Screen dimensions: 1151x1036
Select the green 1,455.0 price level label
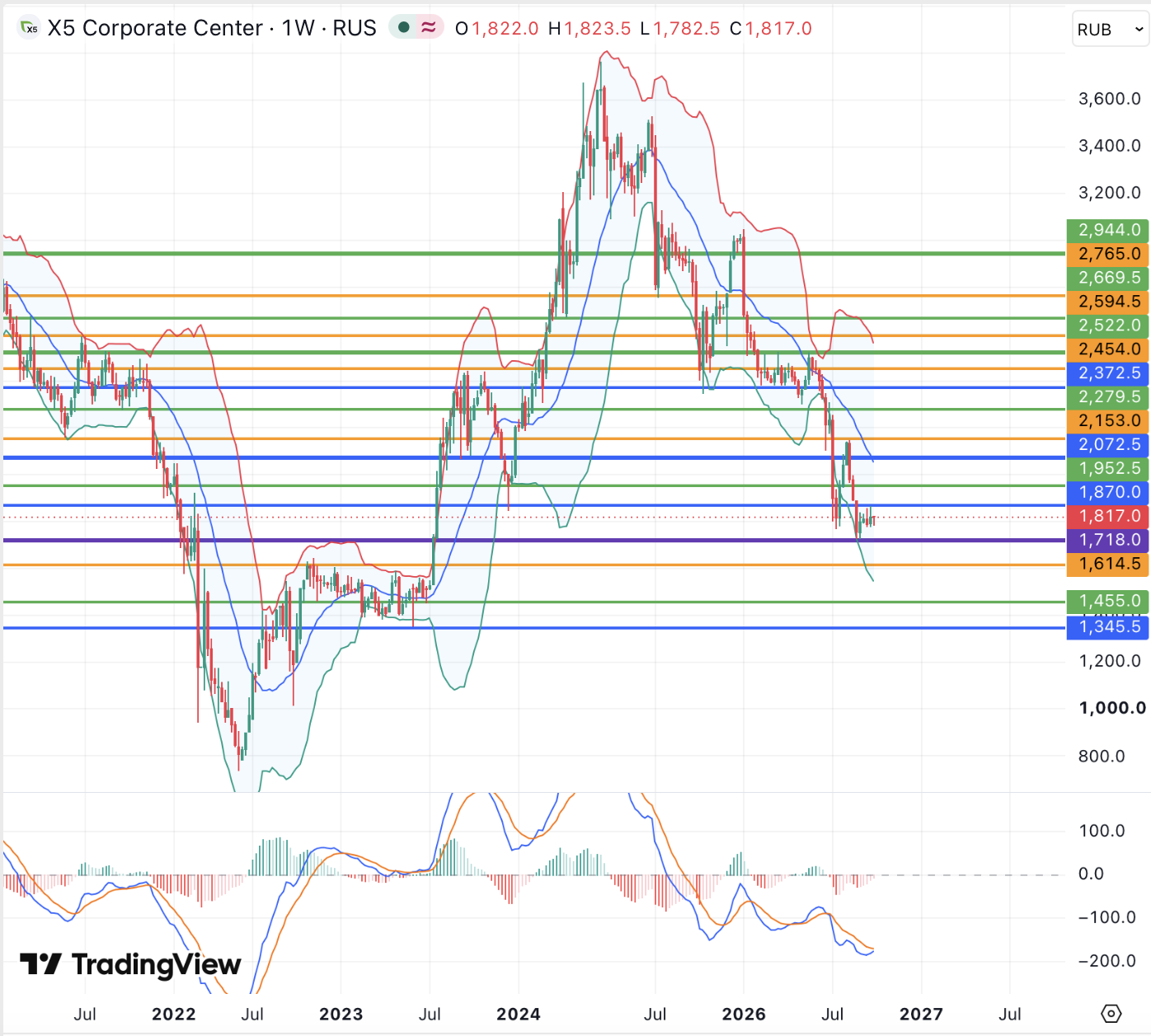(x=1107, y=602)
